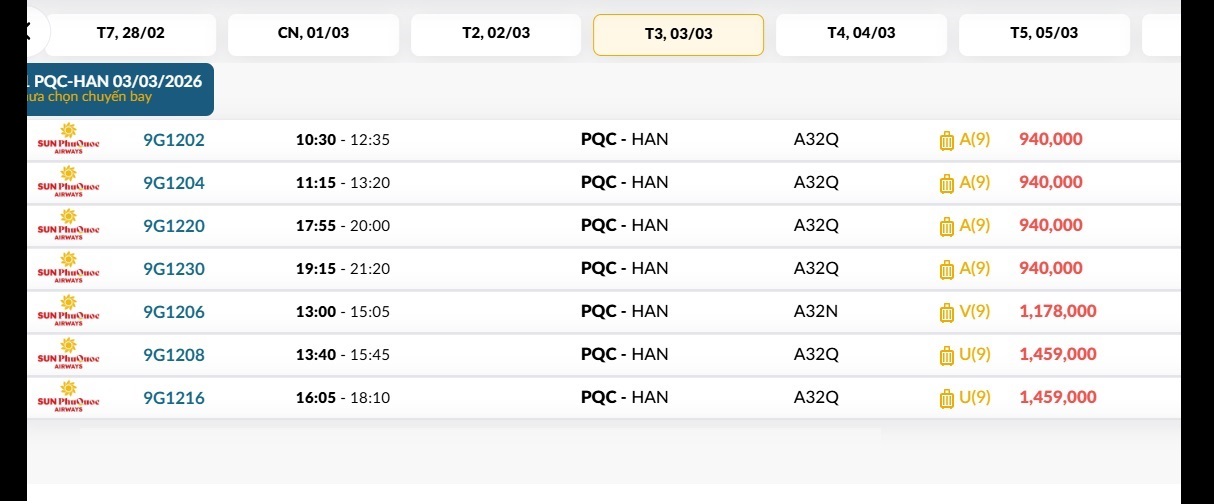
Task: Switch to date T2, 02/03
Action: [x=496, y=34]
